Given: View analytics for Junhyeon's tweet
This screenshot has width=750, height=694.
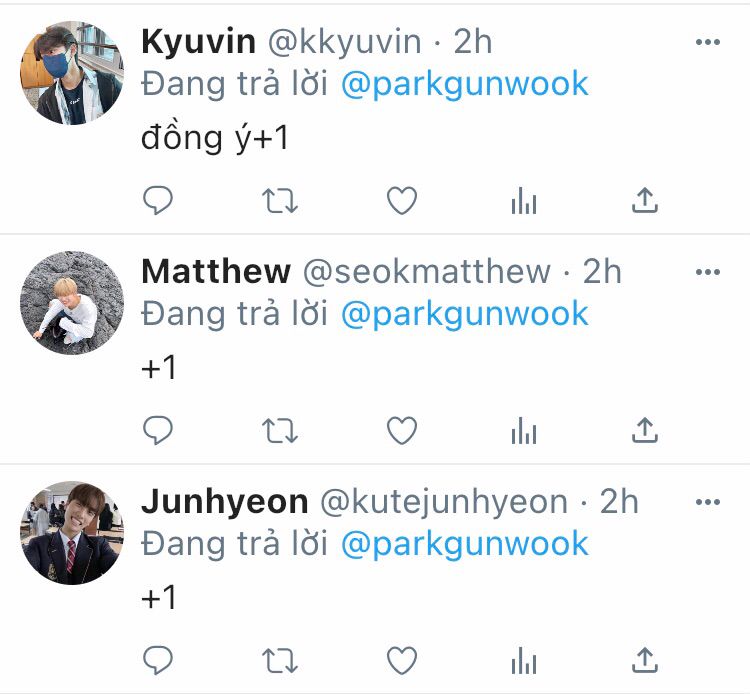Looking at the screenshot, I should tap(524, 661).
